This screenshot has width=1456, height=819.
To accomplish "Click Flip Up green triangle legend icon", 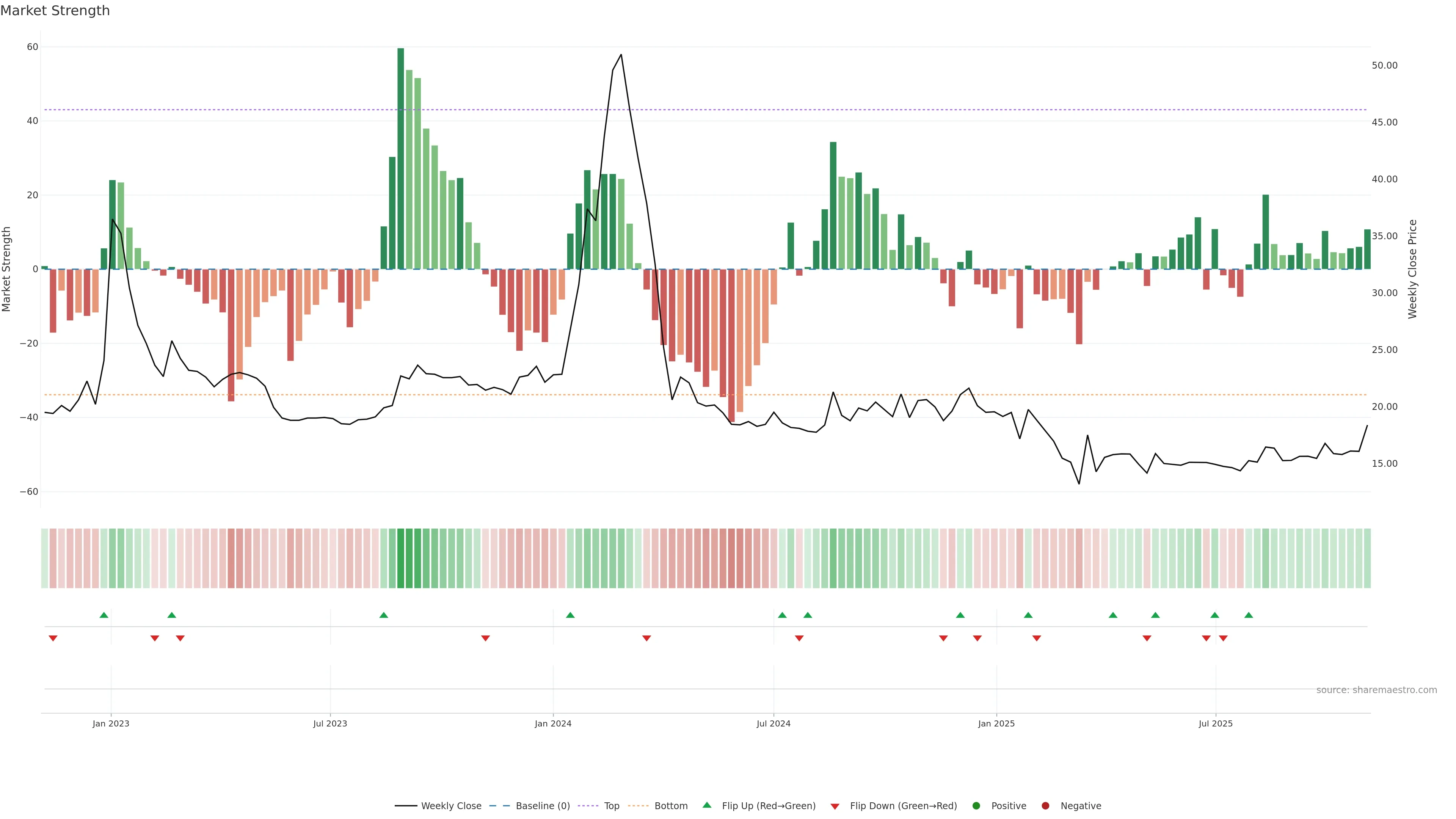I will pos(706,805).
